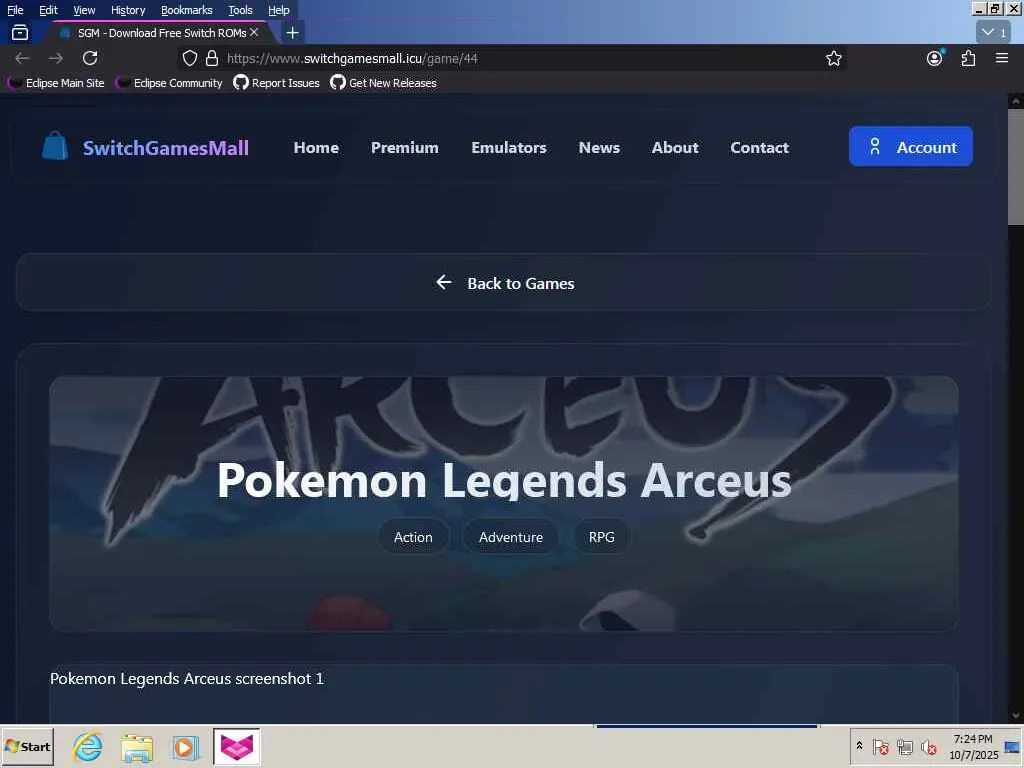Click show desktop icon in tray
1024x768 pixels.
pos(1012,746)
